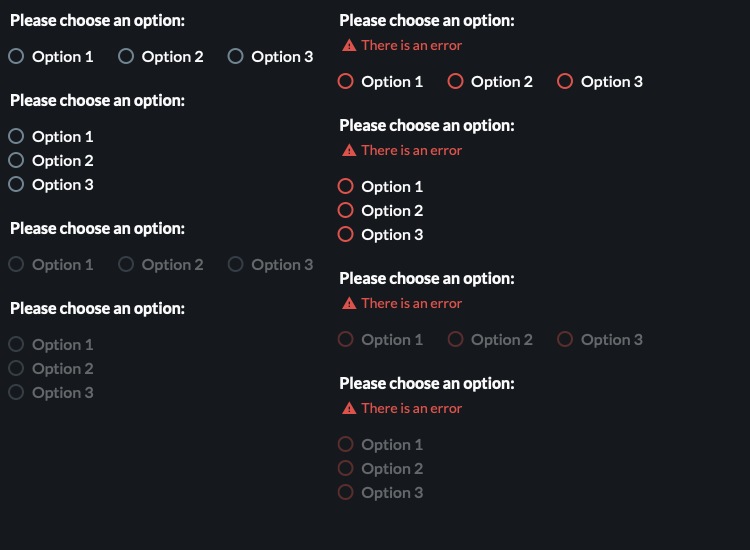
Task: Select Option 1 in enabled vertical non-error group
Action: click(x=16, y=137)
